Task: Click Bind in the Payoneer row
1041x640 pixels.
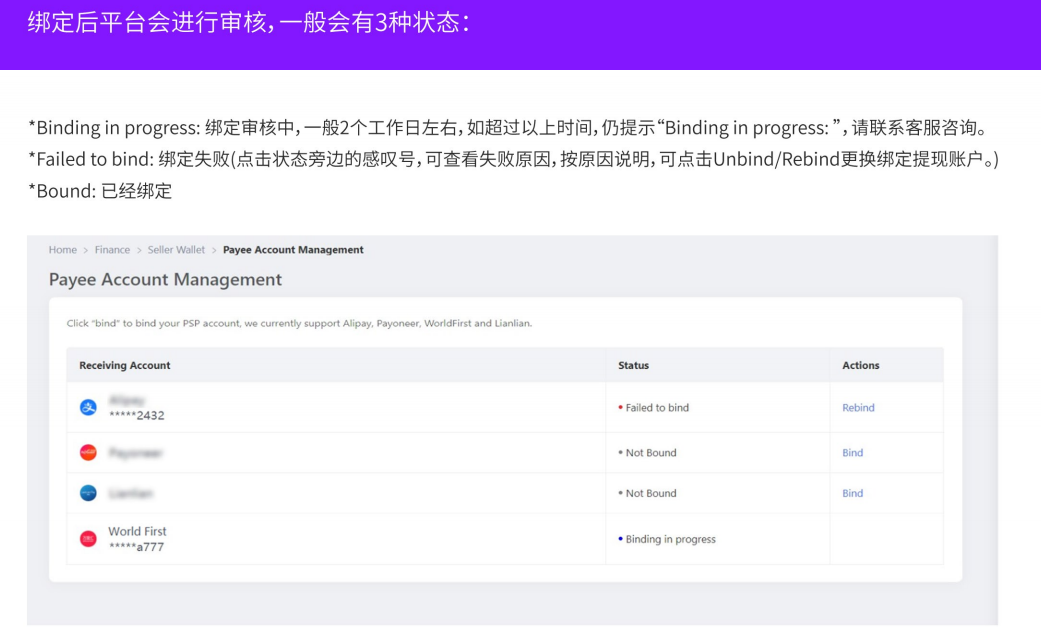Action: tap(852, 453)
